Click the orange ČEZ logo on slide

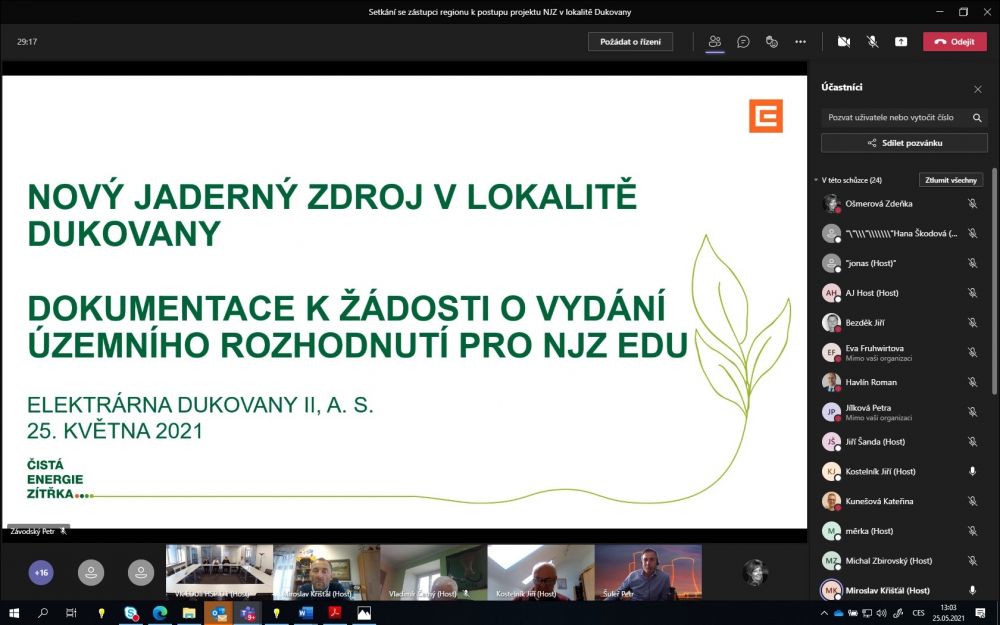[x=765, y=115]
